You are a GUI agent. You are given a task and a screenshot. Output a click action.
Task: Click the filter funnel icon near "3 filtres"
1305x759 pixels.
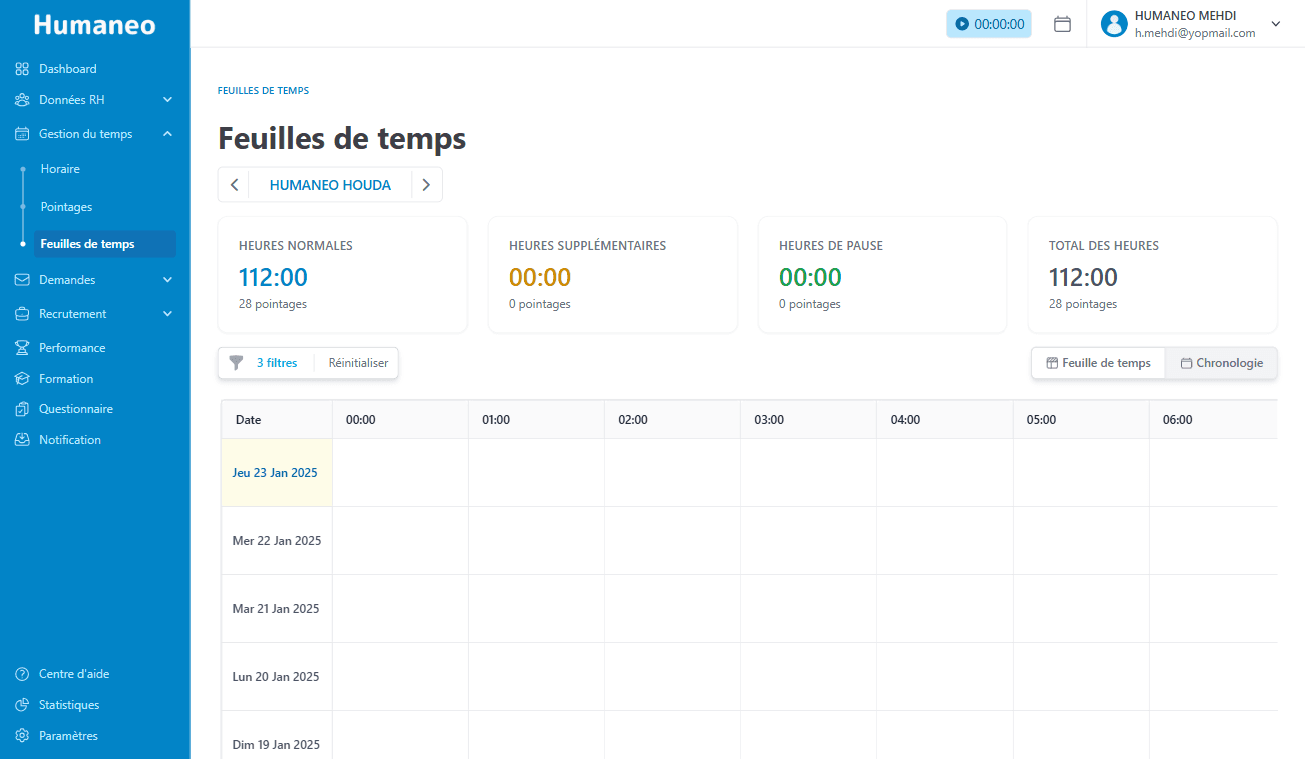(x=236, y=363)
